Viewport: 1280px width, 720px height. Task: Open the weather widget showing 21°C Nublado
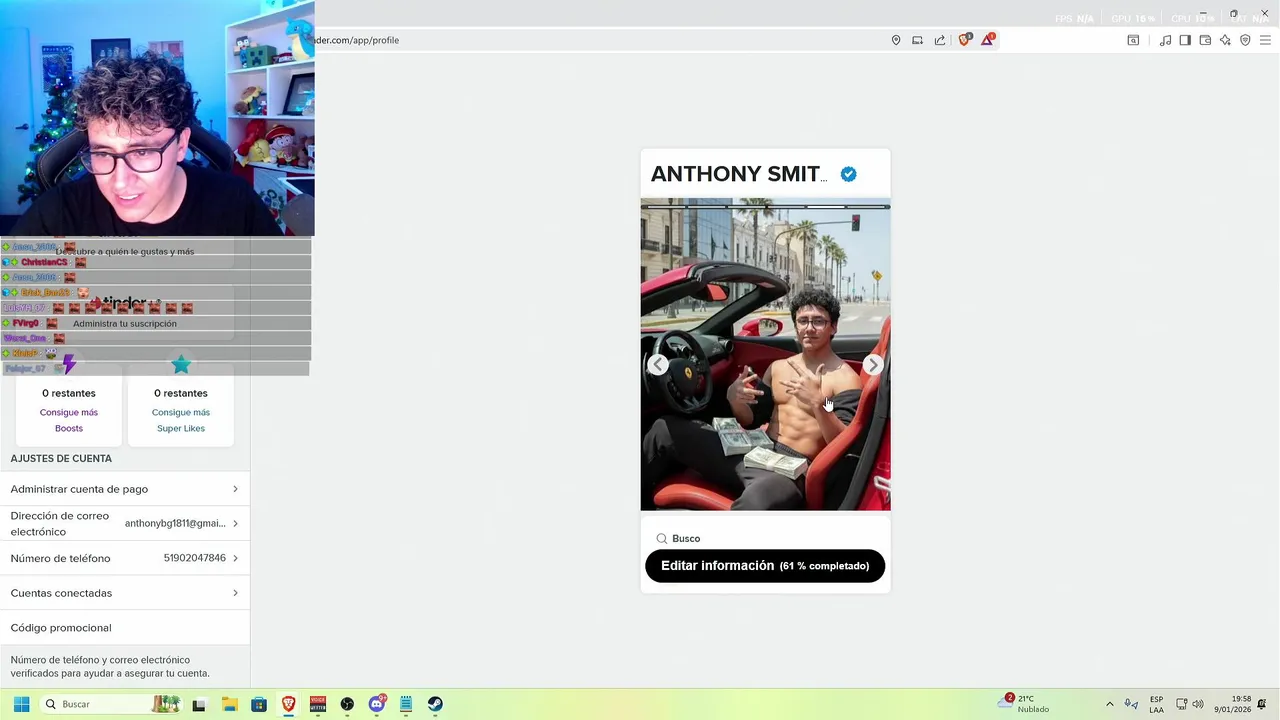pyautogui.click(x=1023, y=704)
